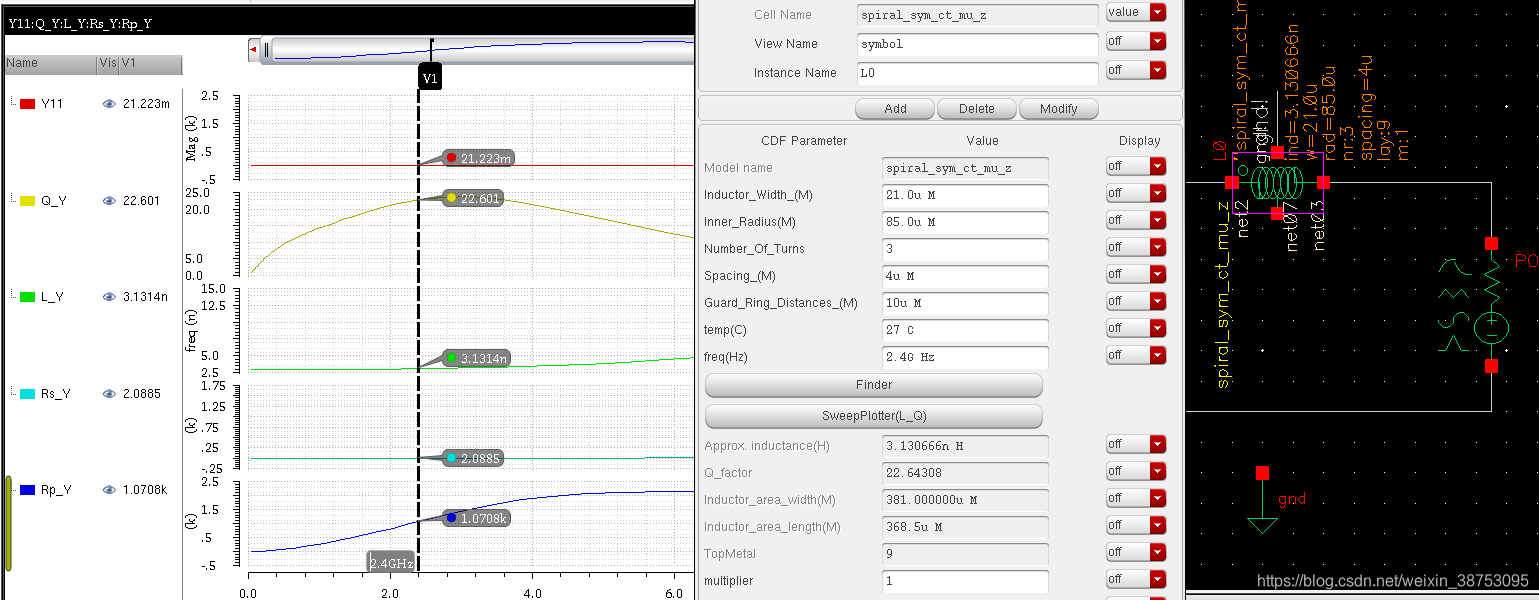Click the Spacing field with 4u M

[x=966, y=276]
